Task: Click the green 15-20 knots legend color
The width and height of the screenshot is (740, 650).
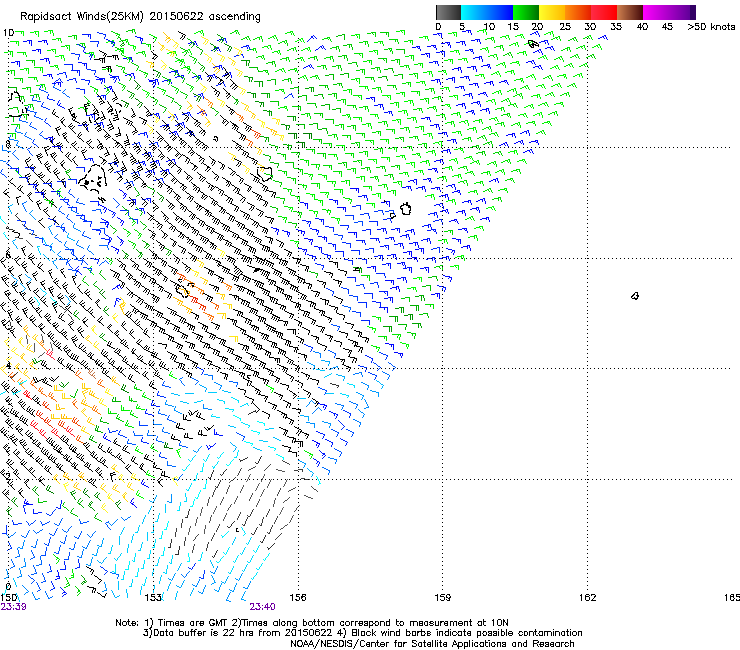Action: tap(526, 12)
